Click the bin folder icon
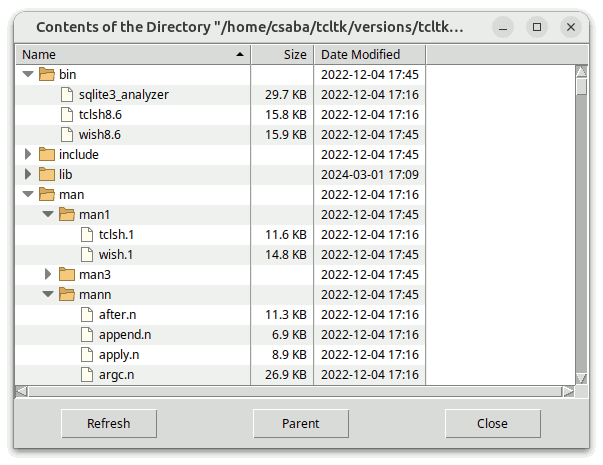The image size is (603, 465). click(47, 74)
